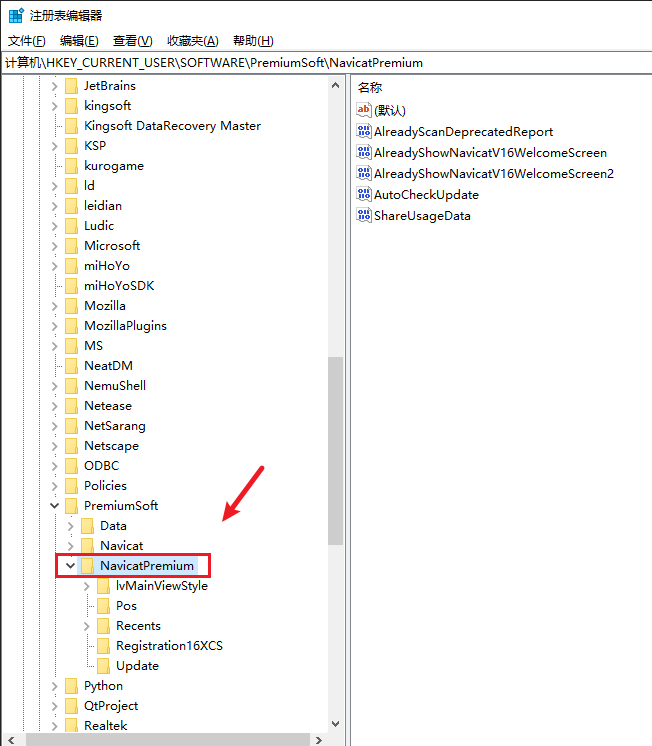Select the Realtek folder icon
This screenshot has width=652, height=746.
click(71, 726)
